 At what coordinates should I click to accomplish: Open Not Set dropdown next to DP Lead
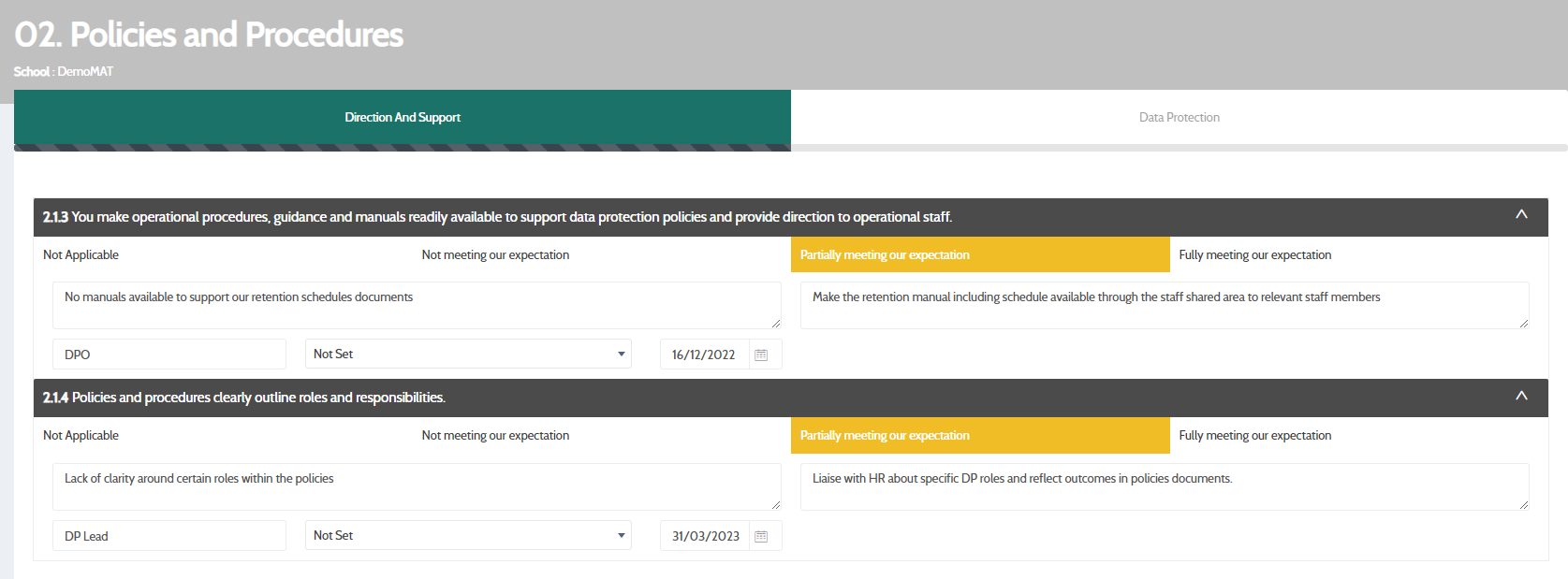(468, 536)
